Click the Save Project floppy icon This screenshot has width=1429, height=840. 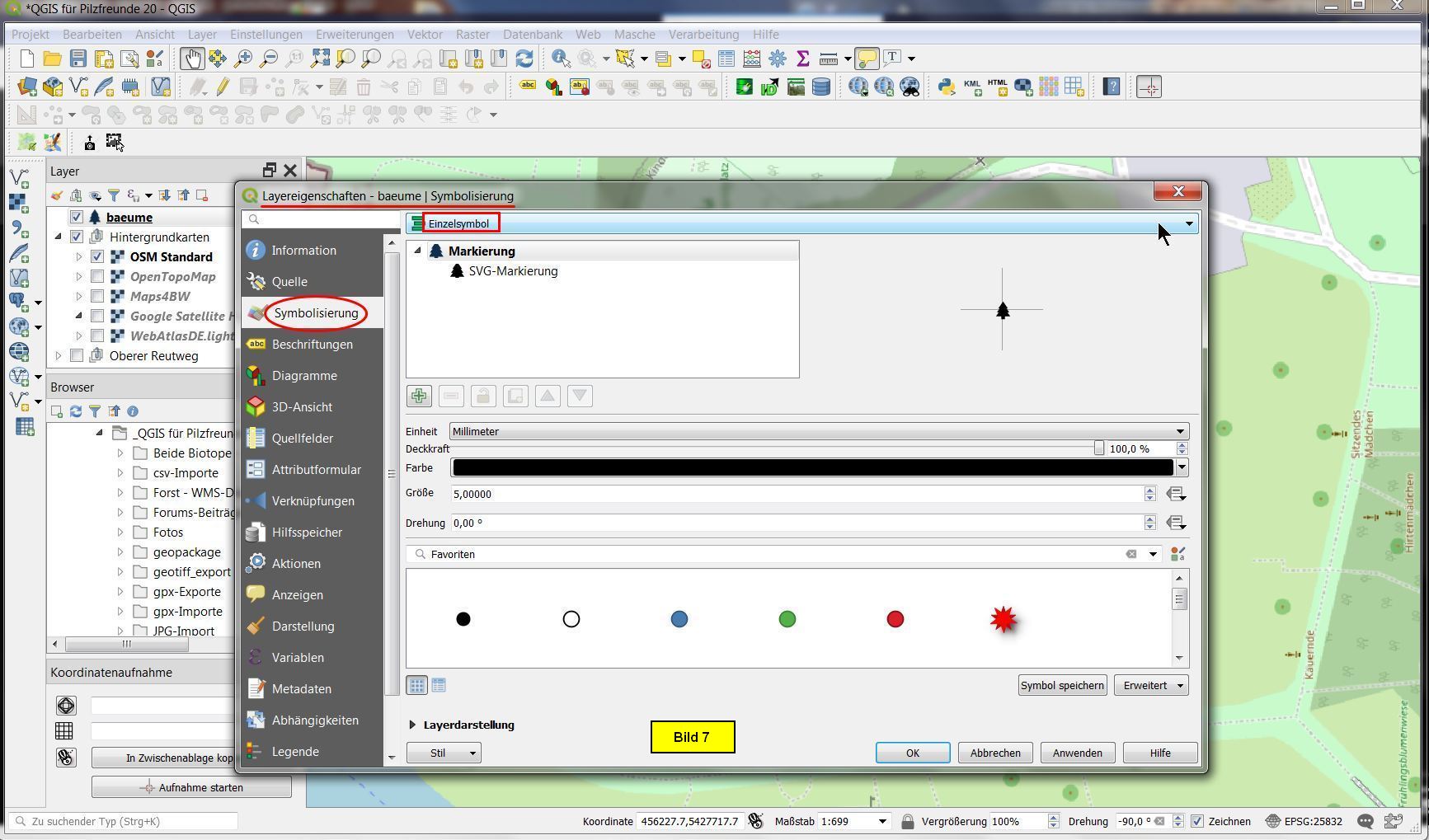click(78, 59)
